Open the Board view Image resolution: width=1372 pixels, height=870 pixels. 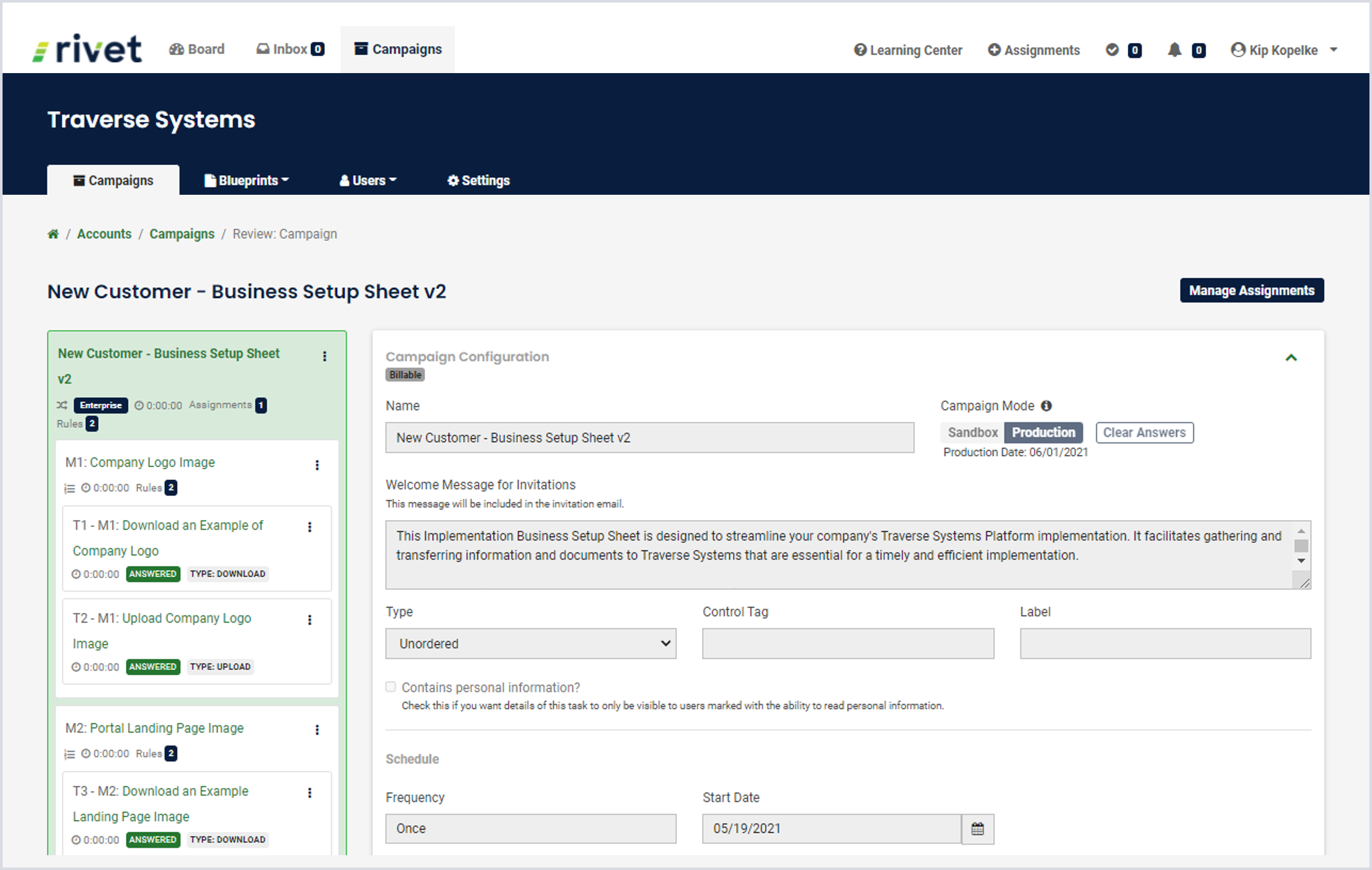click(197, 49)
